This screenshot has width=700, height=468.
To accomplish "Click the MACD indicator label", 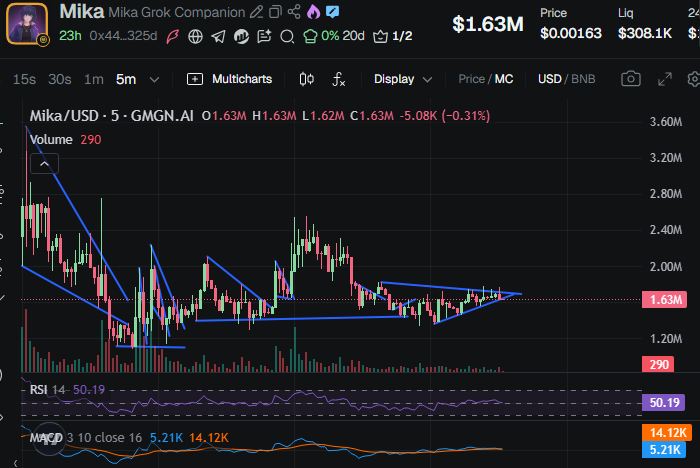I will (46, 438).
